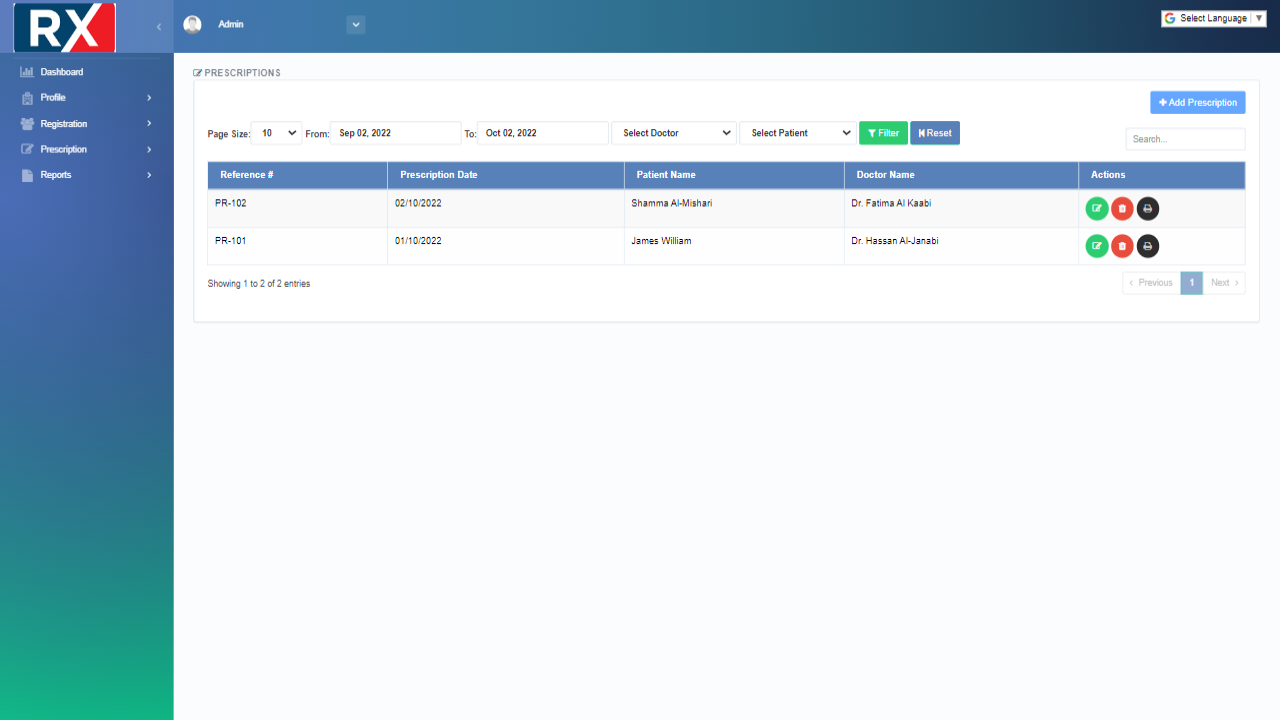Viewport: 1280px width, 720px height.
Task: Open the Select Language dropdown
Action: click(x=1213, y=18)
